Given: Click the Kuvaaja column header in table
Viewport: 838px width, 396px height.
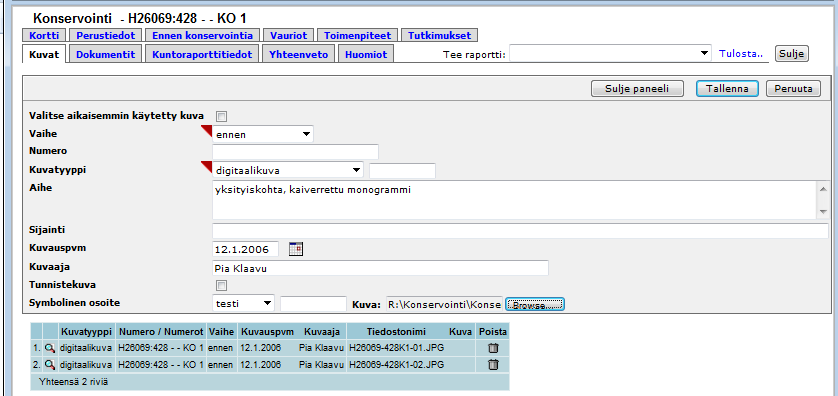Looking at the screenshot, I should point(322,332).
